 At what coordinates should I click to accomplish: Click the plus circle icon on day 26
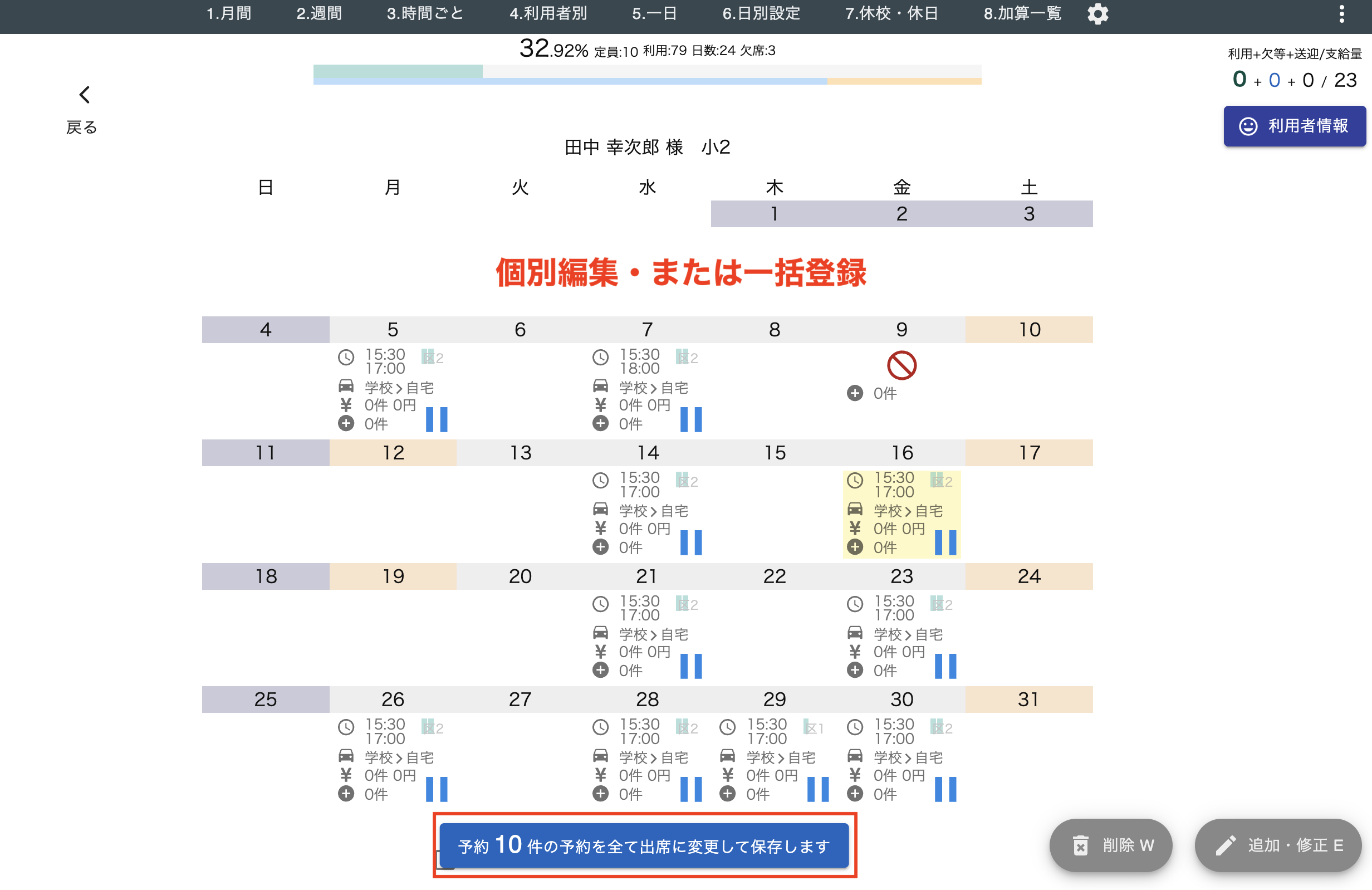(x=346, y=793)
